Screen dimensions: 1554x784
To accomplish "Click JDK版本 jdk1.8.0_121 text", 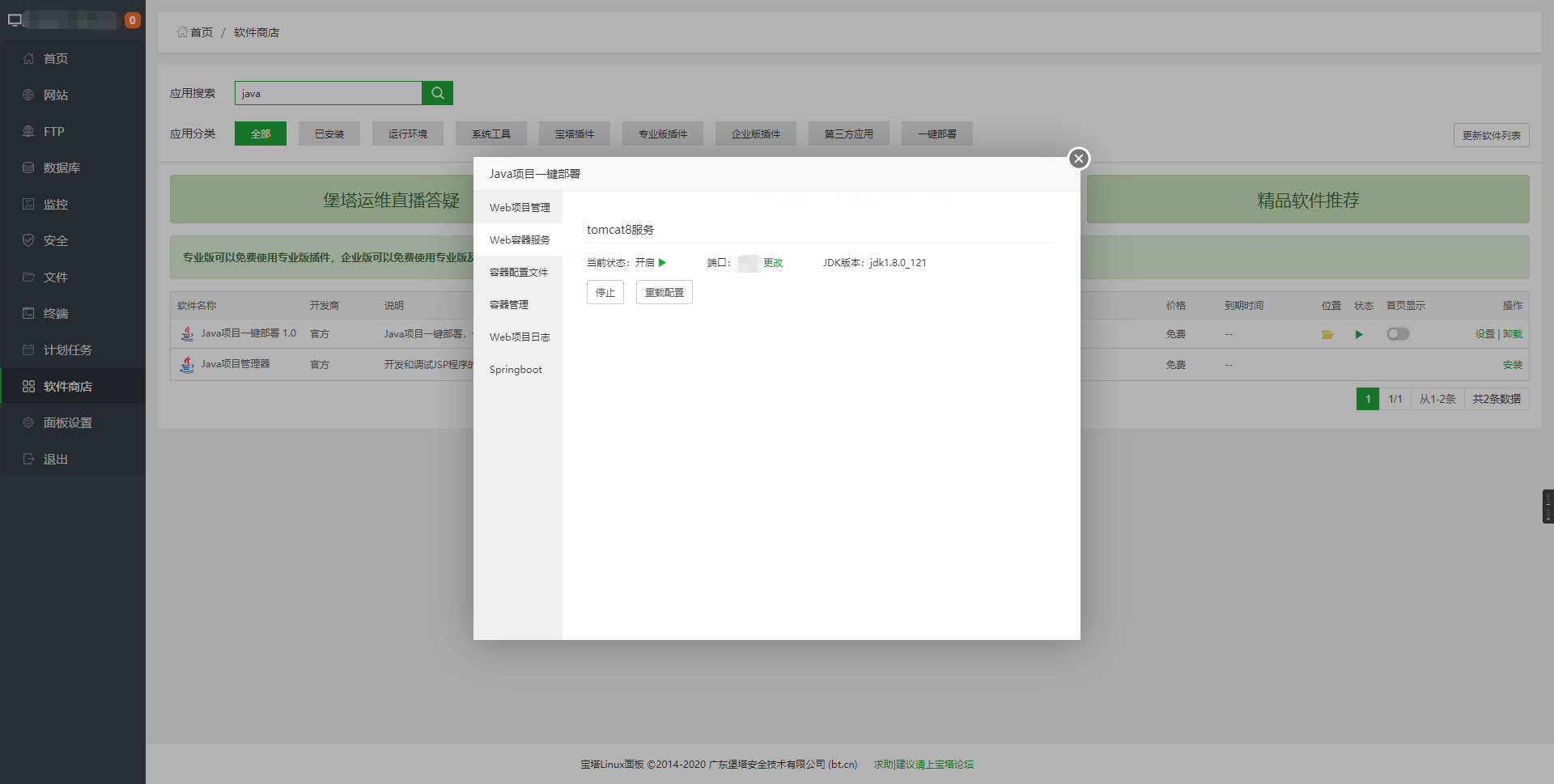I will point(875,262).
